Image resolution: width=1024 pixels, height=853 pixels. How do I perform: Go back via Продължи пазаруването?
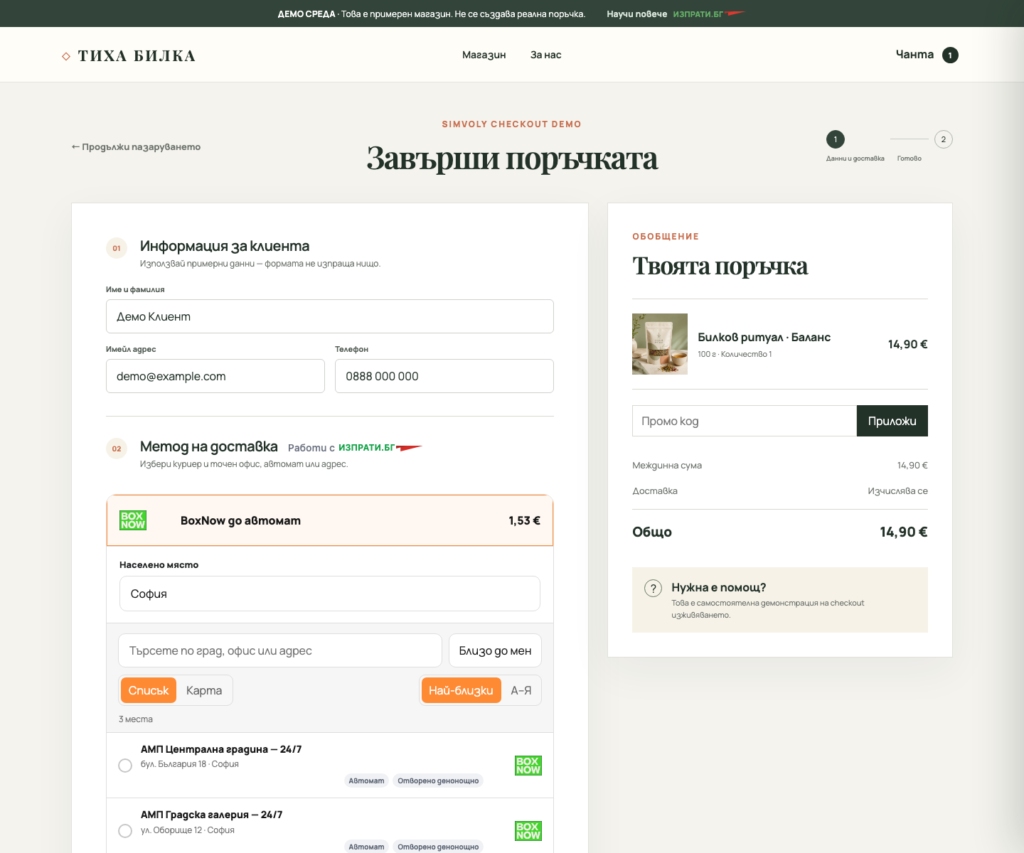136,147
